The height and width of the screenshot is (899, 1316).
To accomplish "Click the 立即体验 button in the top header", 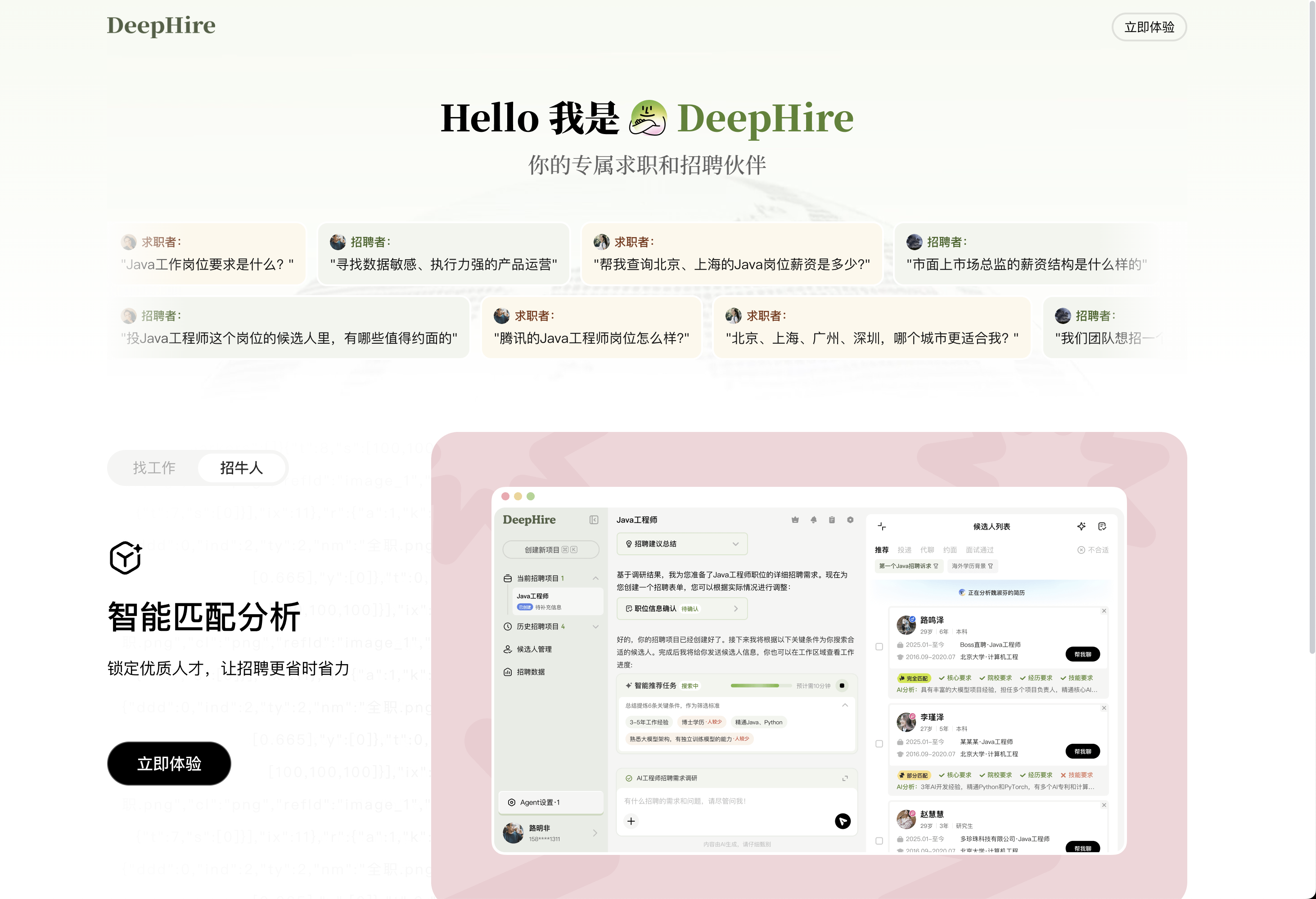I will pyautogui.click(x=1149, y=27).
